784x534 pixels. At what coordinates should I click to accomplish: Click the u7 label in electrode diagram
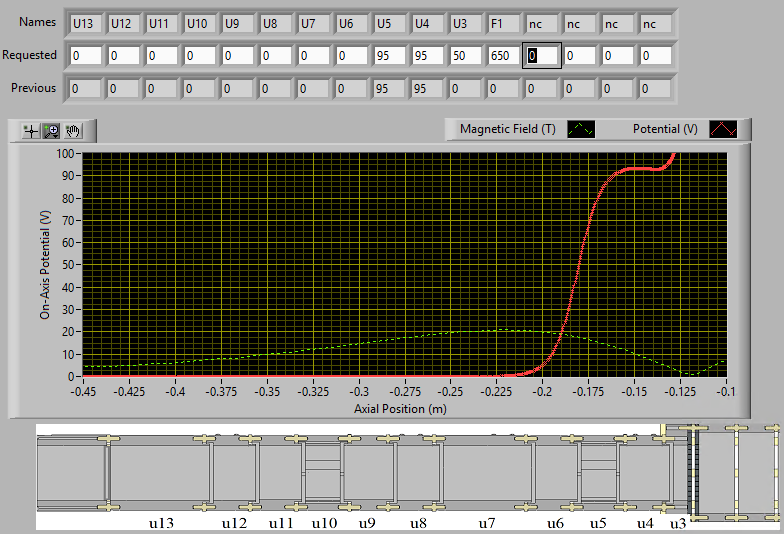click(486, 523)
